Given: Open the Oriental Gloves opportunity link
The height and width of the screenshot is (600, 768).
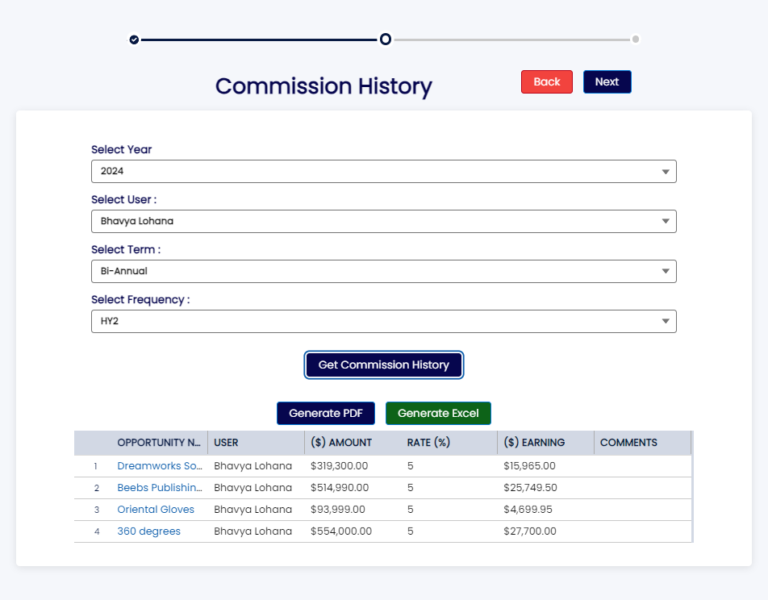Looking at the screenshot, I should pos(156,510).
